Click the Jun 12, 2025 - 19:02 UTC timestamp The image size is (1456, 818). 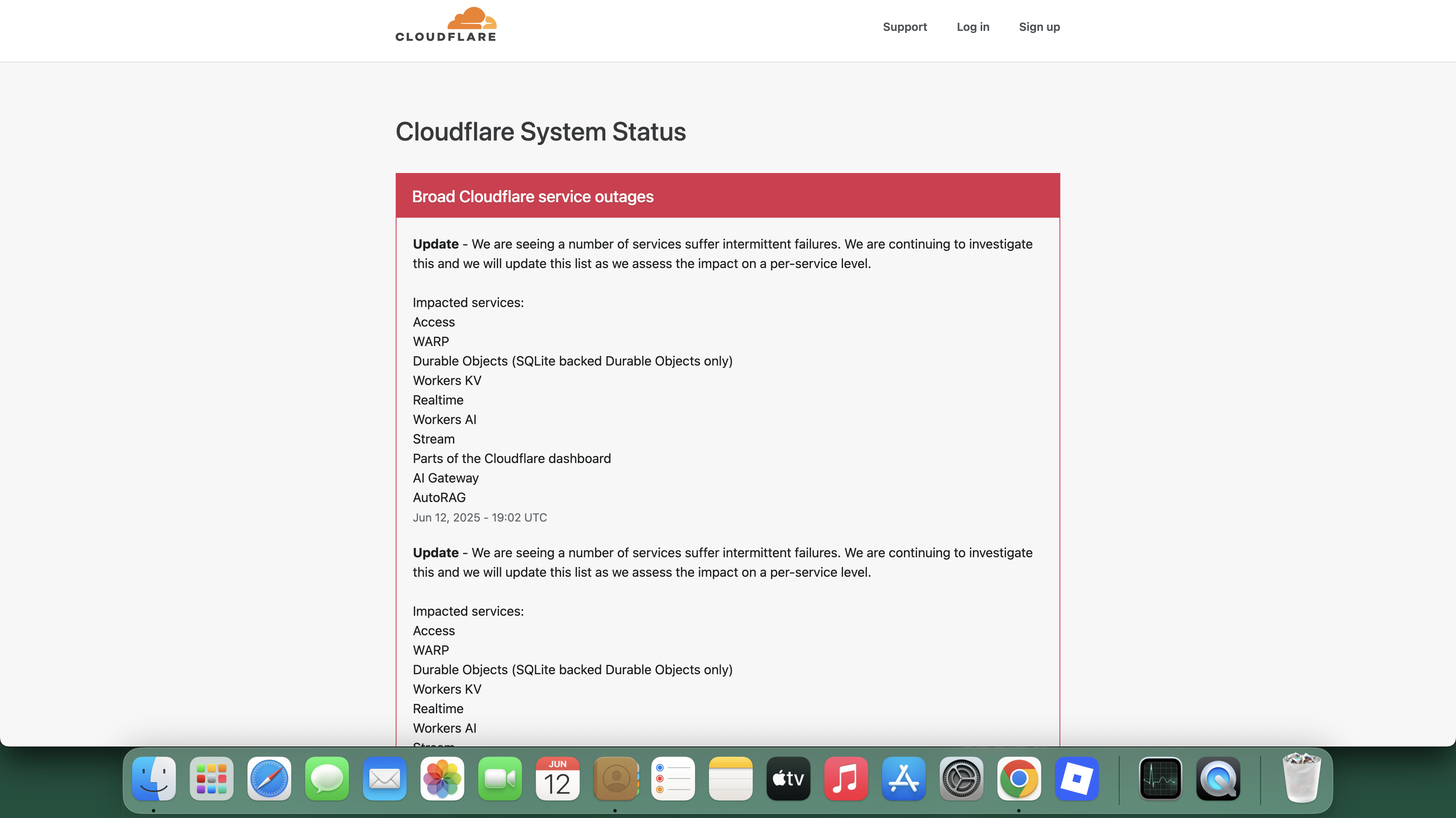(x=479, y=517)
